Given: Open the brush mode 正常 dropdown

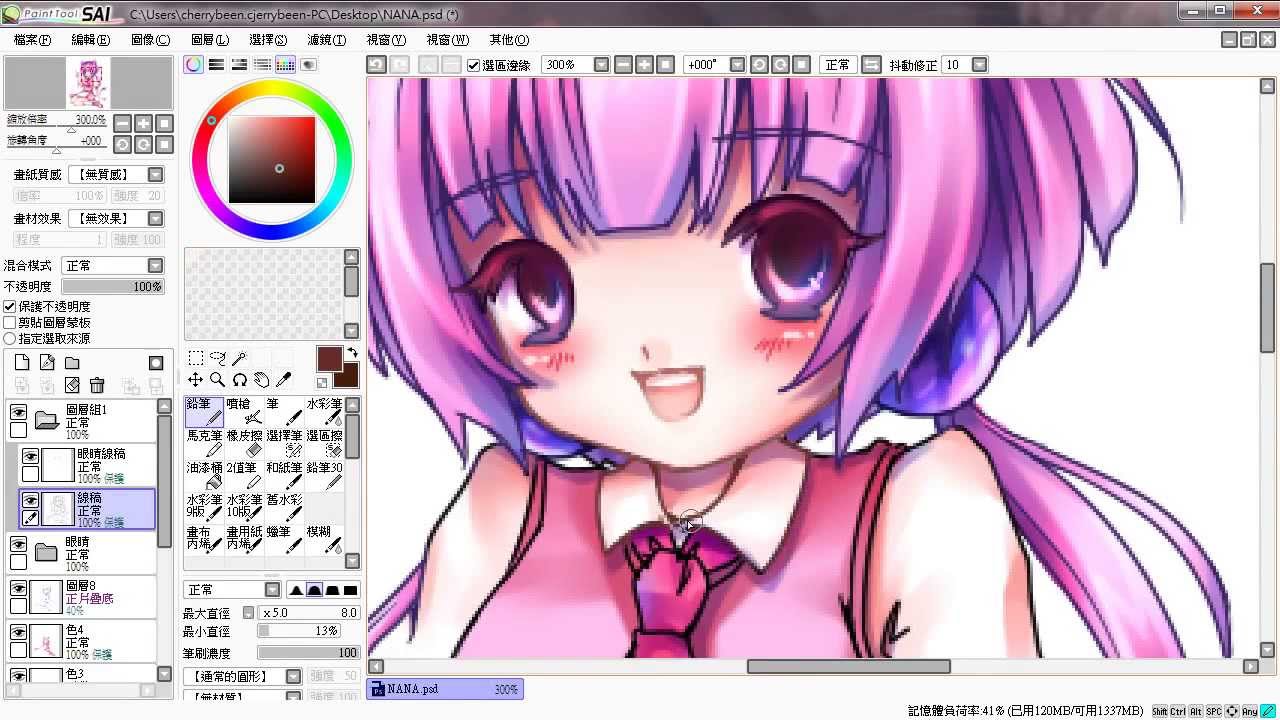Looking at the screenshot, I should [272, 590].
